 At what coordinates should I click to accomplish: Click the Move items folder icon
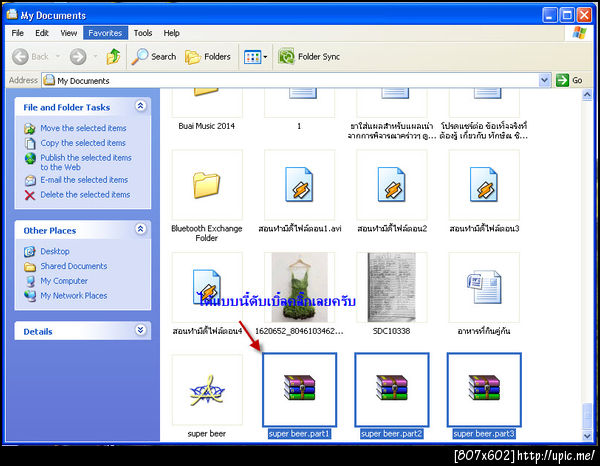click(30, 129)
